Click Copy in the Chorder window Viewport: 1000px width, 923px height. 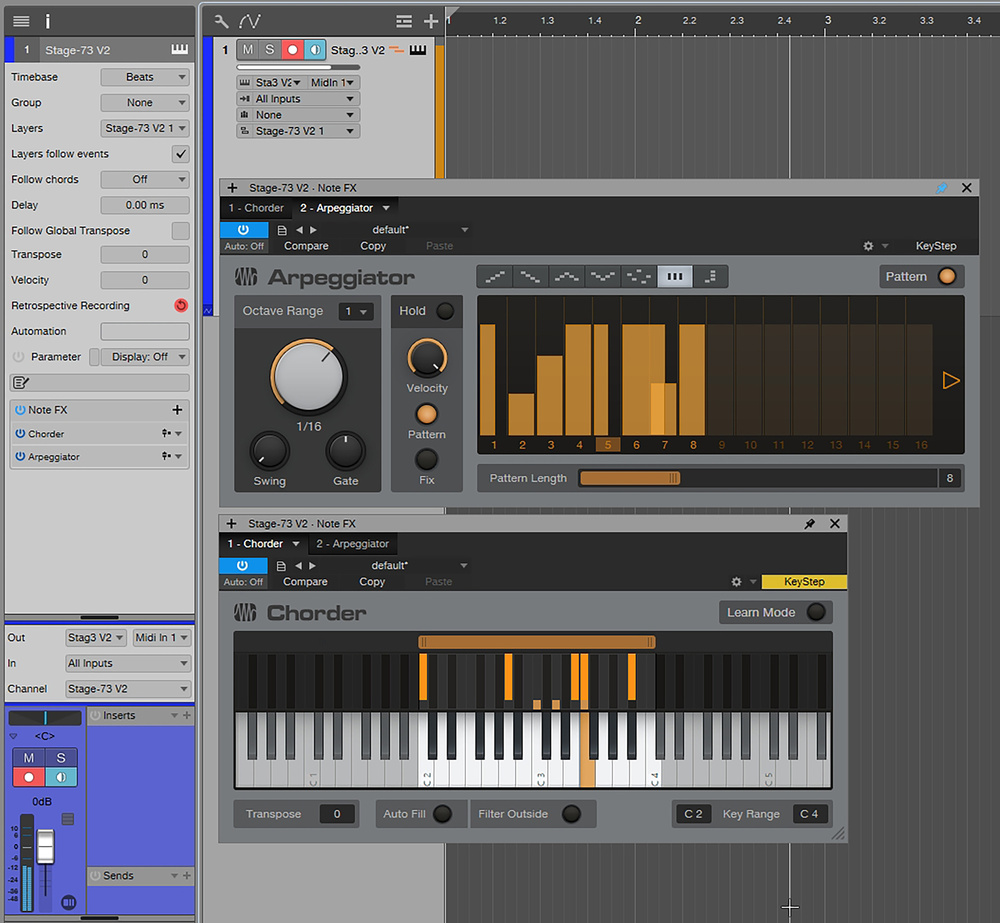coord(372,582)
